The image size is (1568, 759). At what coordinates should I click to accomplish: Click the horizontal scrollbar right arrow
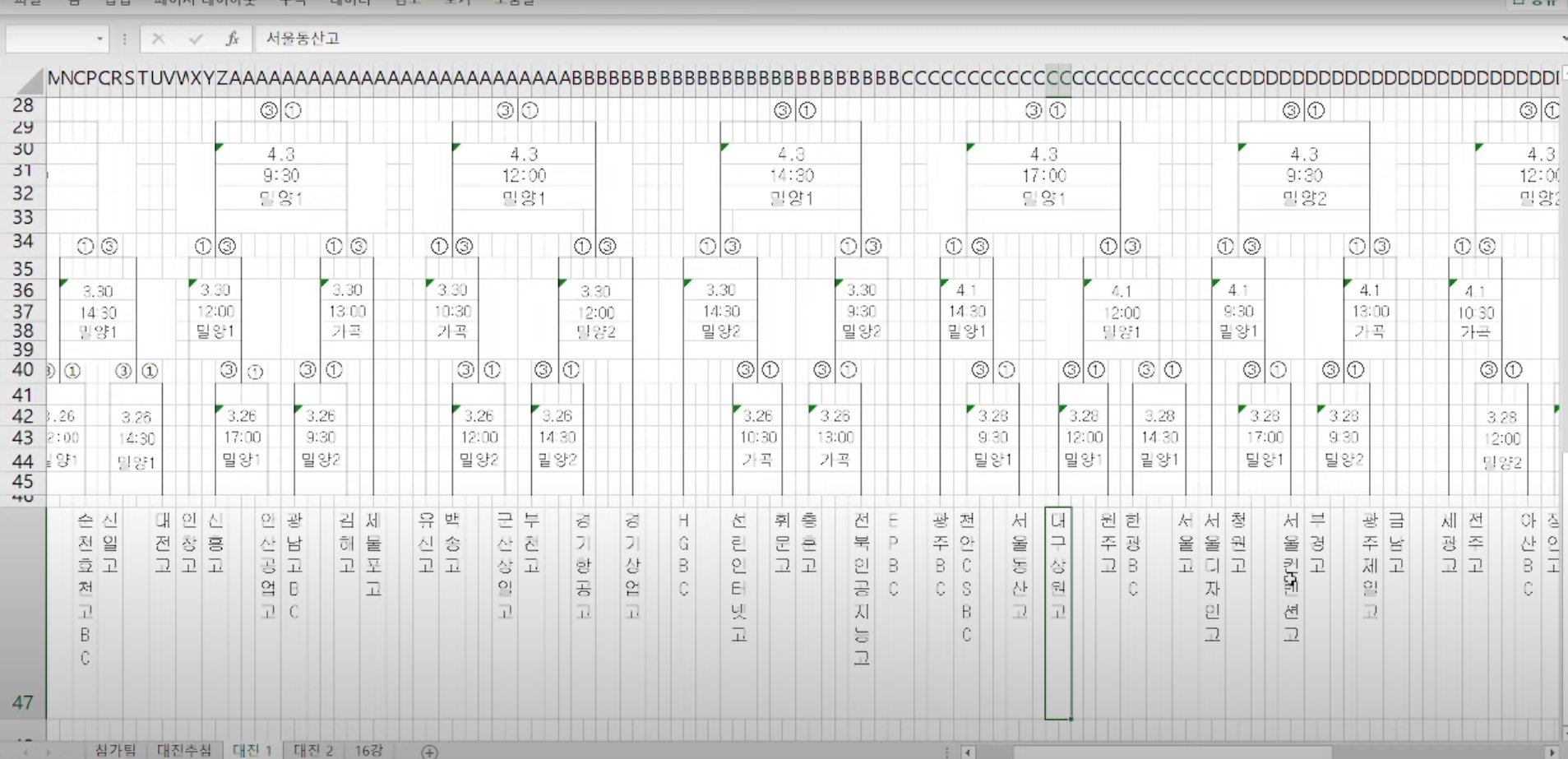[1552, 752]
